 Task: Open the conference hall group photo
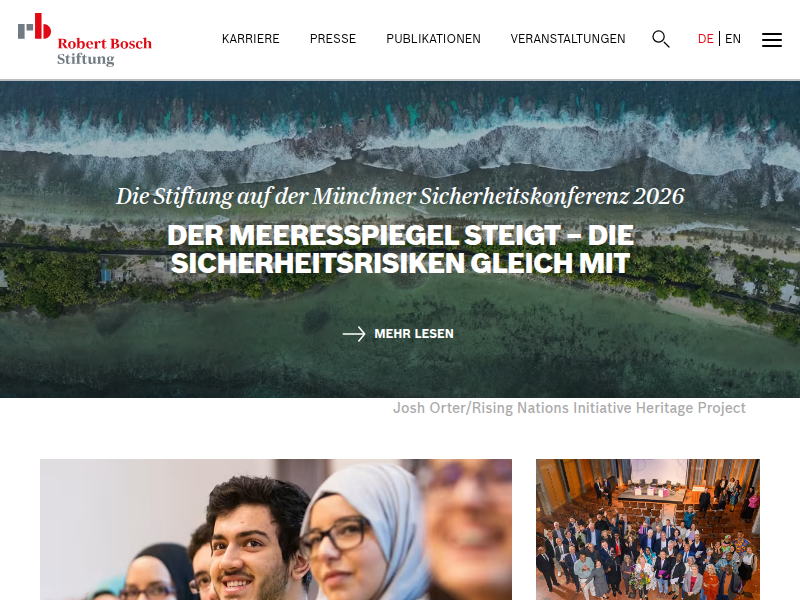[x=647, y=529]
